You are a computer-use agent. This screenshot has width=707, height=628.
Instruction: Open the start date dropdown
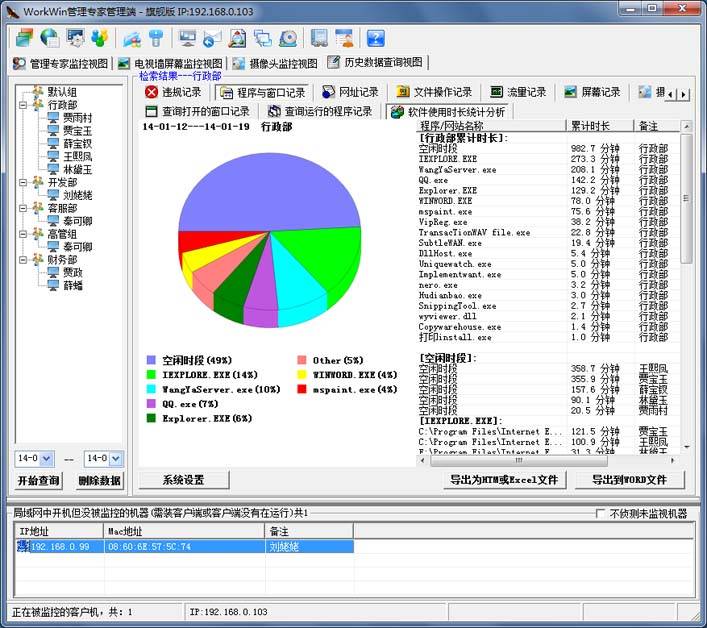pyautogui.click(x=46, y=459)
